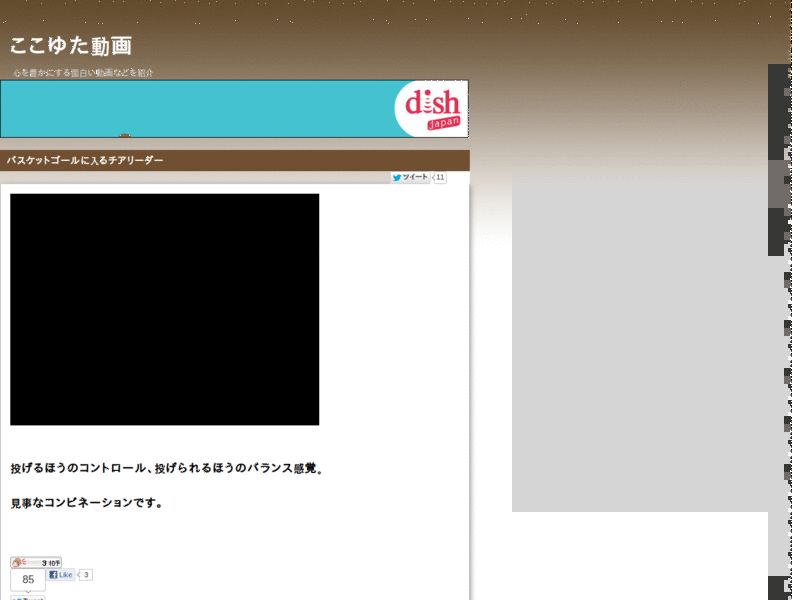Click the black video player to start playback
The width and height of the screenshot is (800, 600).
pos(163,310)
